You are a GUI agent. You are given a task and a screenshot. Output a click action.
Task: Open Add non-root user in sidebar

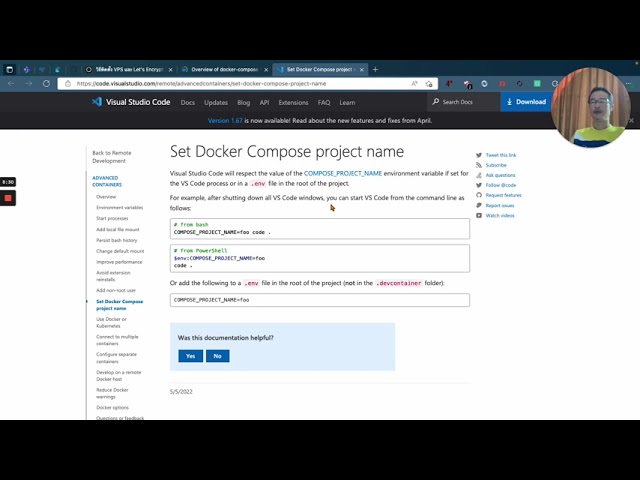tap(116, 290)
